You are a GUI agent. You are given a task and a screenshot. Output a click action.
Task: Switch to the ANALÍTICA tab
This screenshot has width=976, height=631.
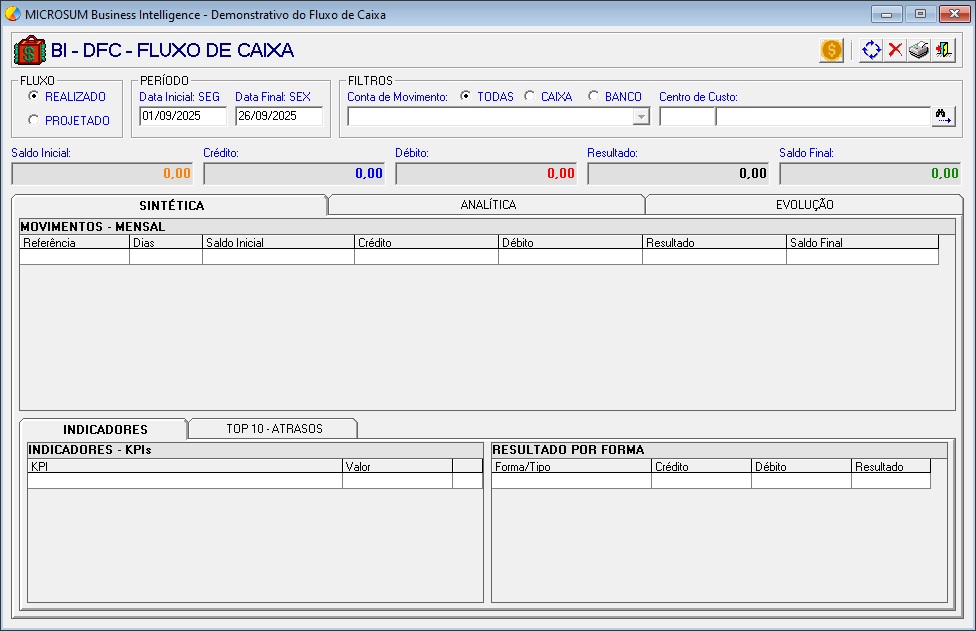click(487, 205)
